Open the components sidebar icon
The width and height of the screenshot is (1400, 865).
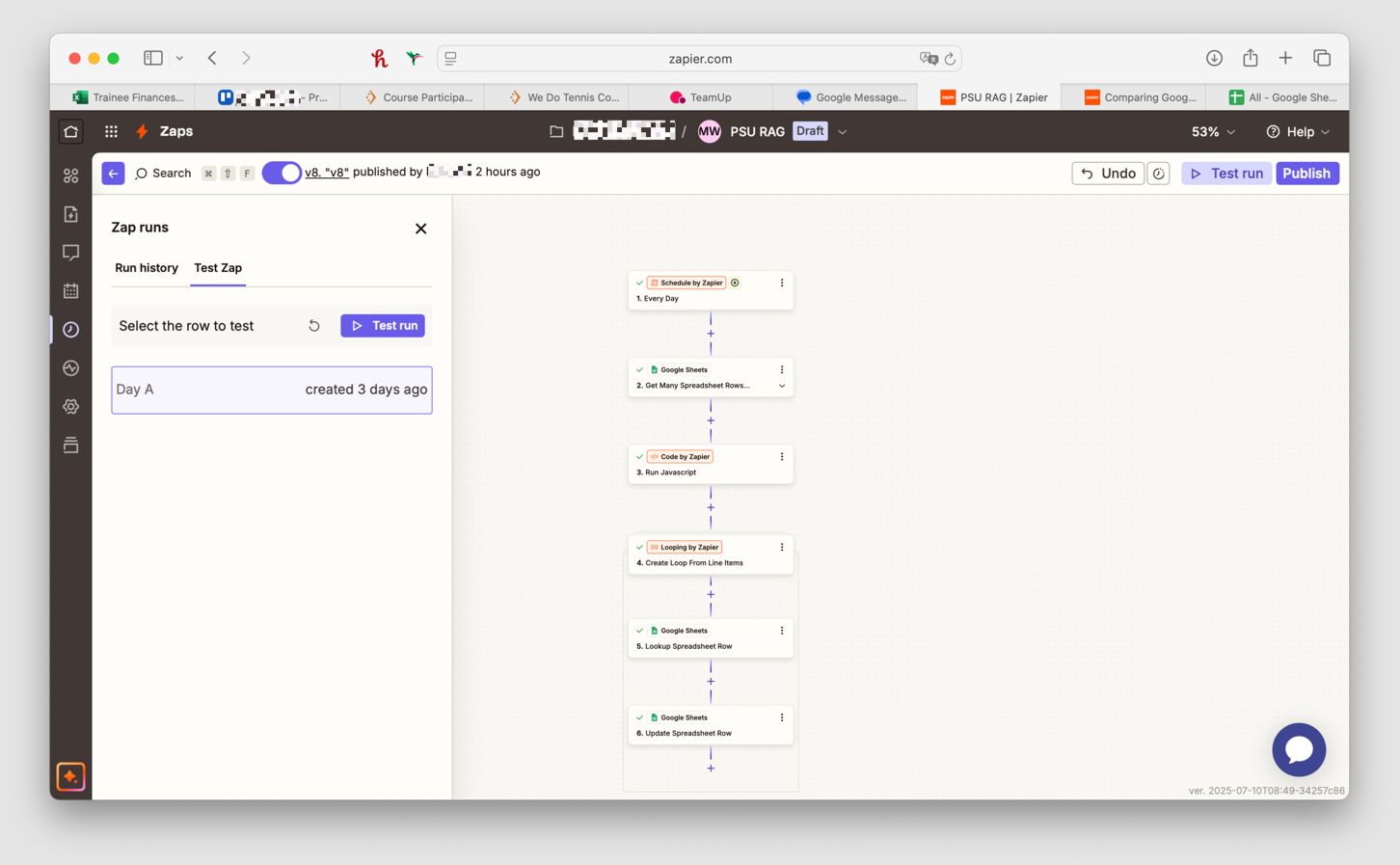pos(70,176)
